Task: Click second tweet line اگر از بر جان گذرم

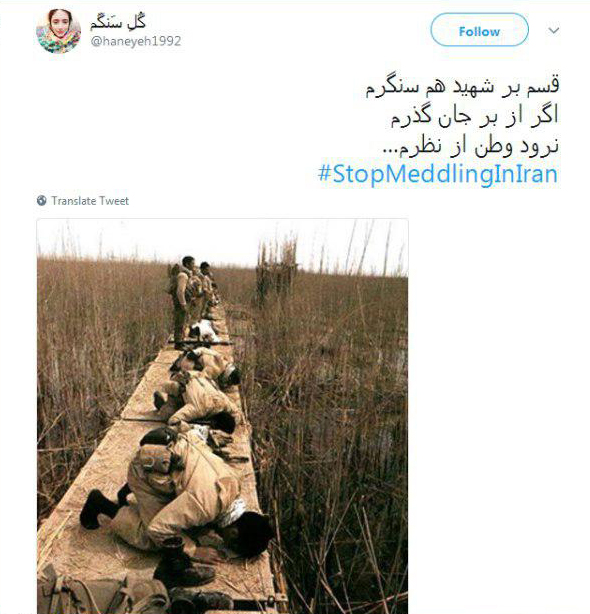Action: (x=474, y=116)
